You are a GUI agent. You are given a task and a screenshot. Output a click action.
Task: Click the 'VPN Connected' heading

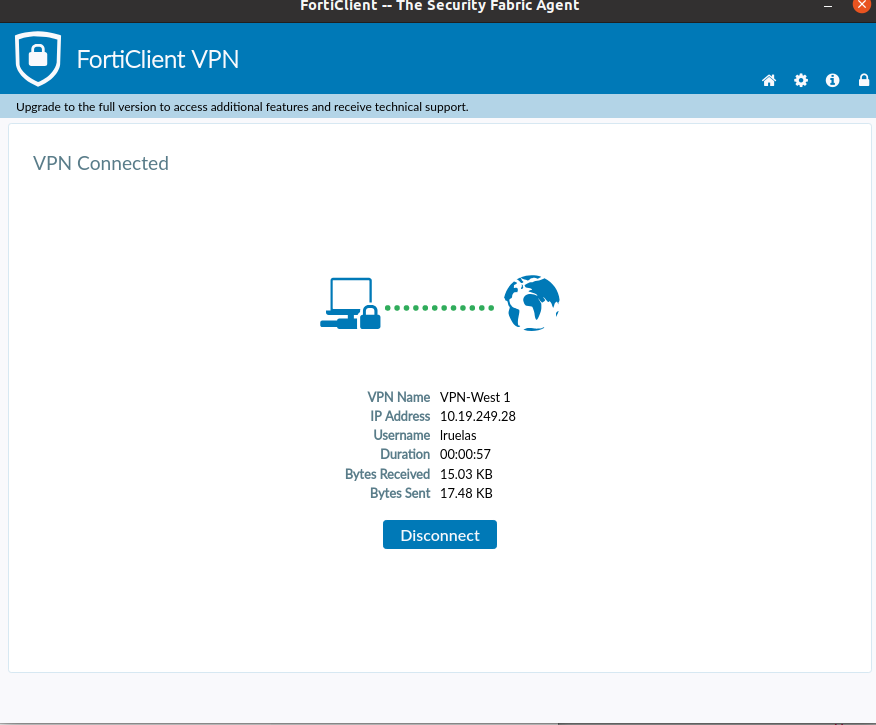[101, 163]
